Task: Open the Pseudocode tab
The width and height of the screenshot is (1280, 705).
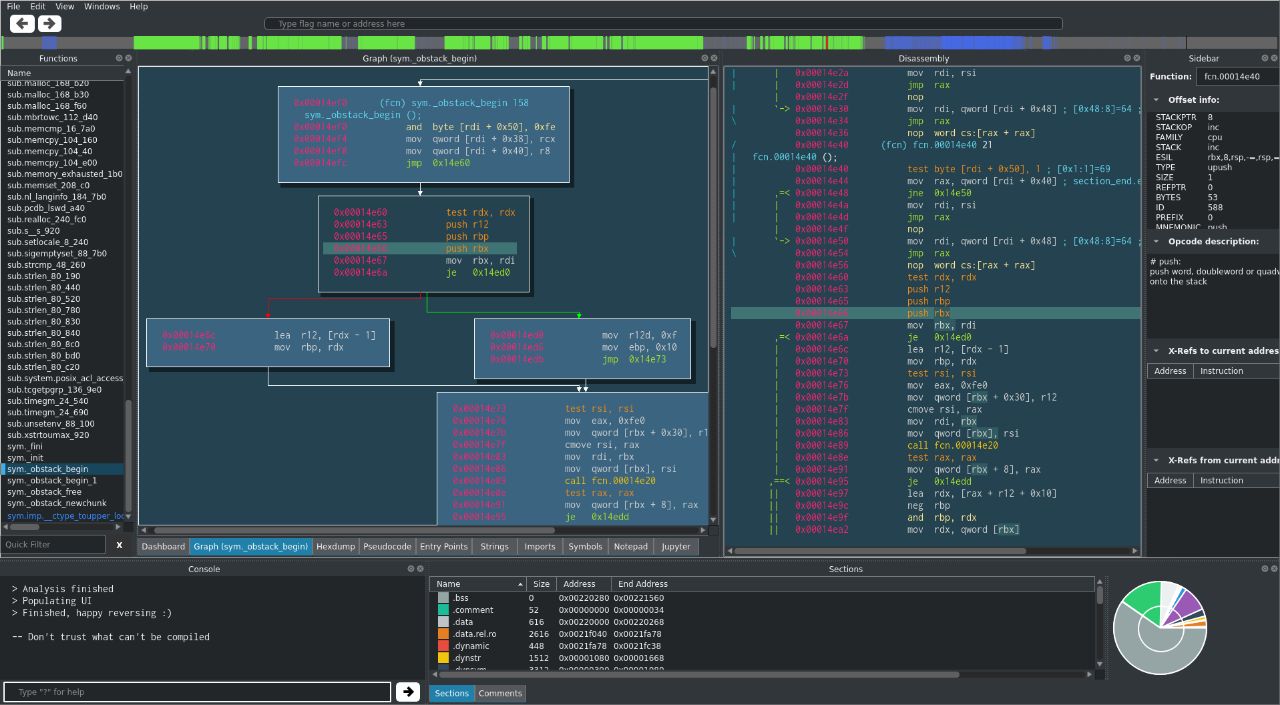Action: click(x=386, y=547)
